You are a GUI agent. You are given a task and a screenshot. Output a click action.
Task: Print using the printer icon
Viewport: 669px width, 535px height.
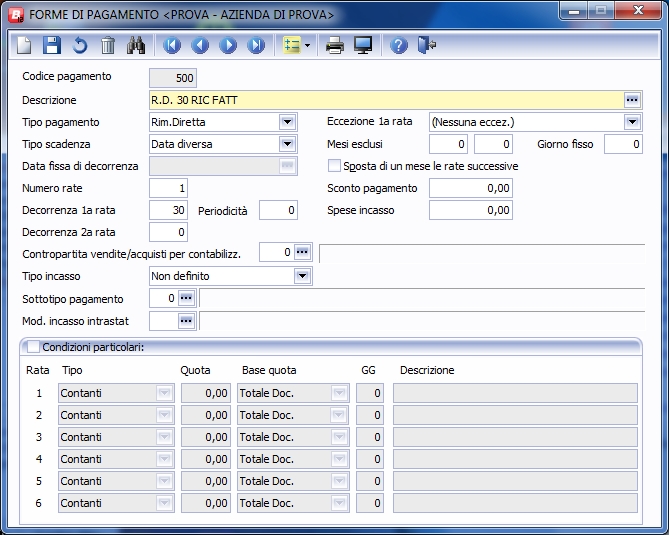point(335,45)
